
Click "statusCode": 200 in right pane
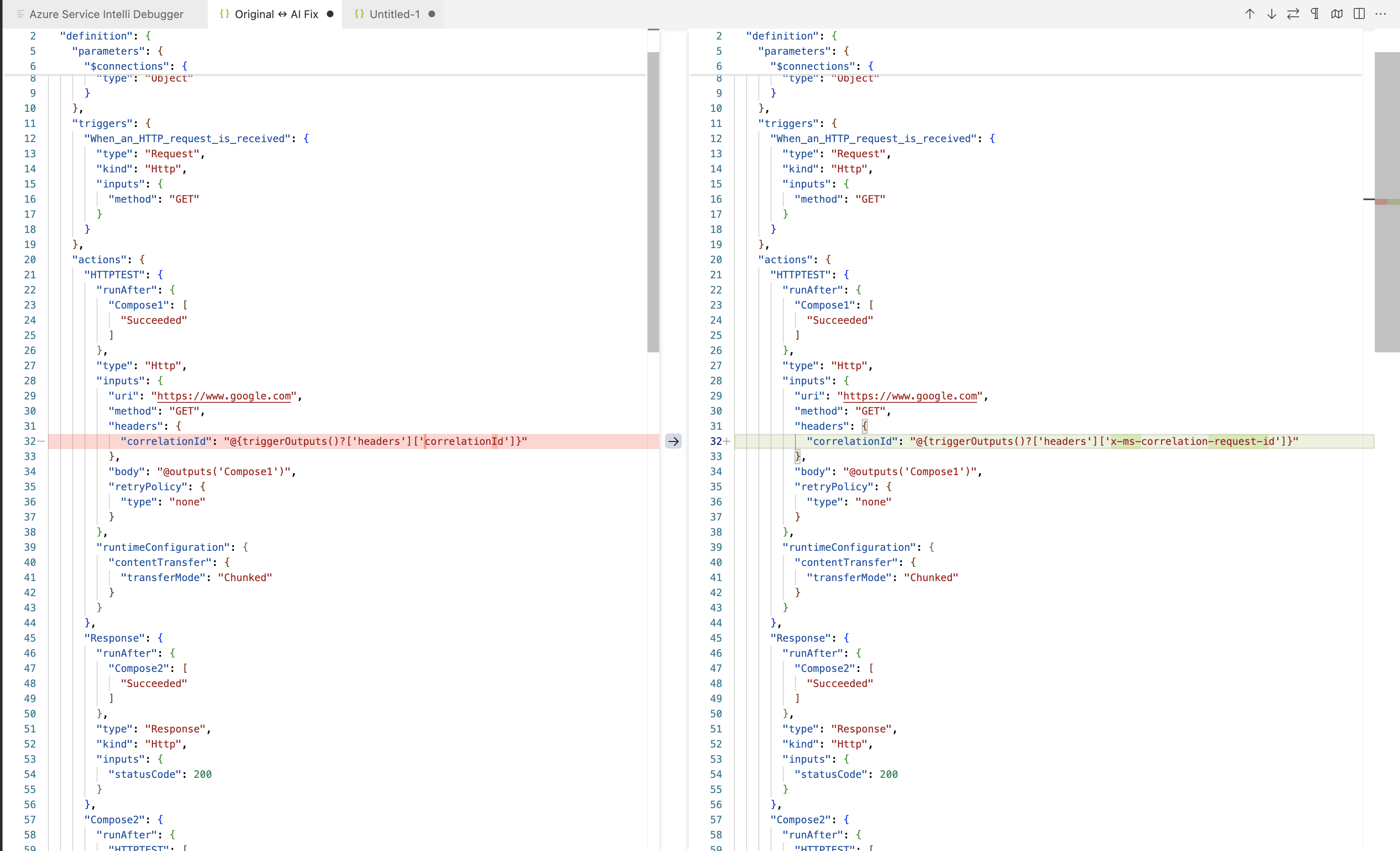[x=846, y=774]
